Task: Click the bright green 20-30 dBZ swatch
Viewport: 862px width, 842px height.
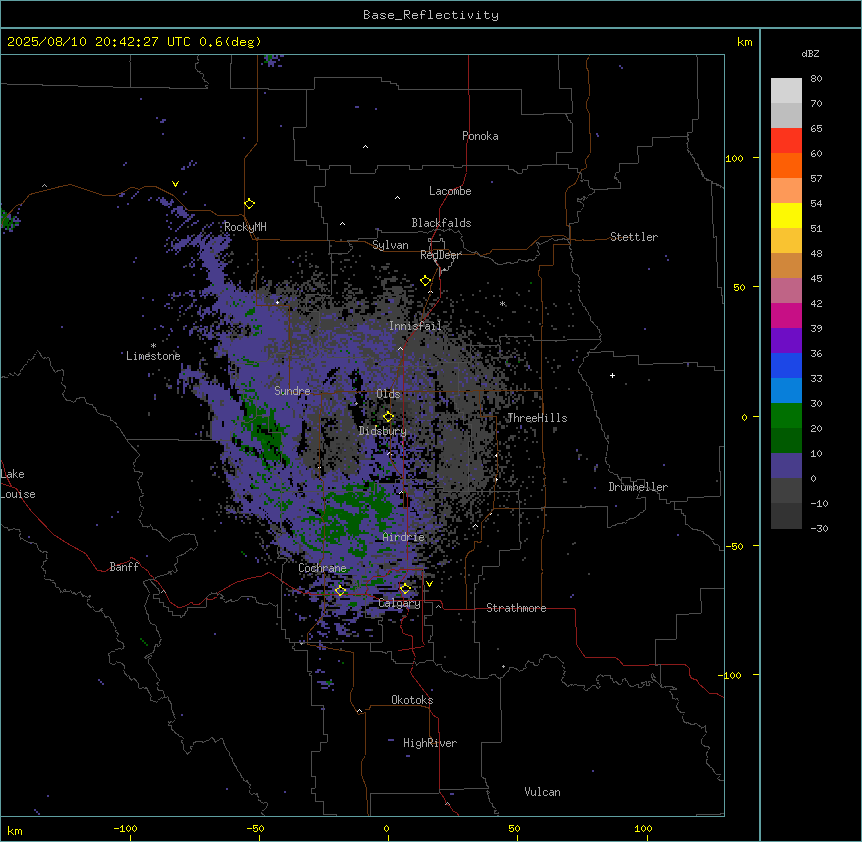Action: pyautogui.click(x=786, y=416)
